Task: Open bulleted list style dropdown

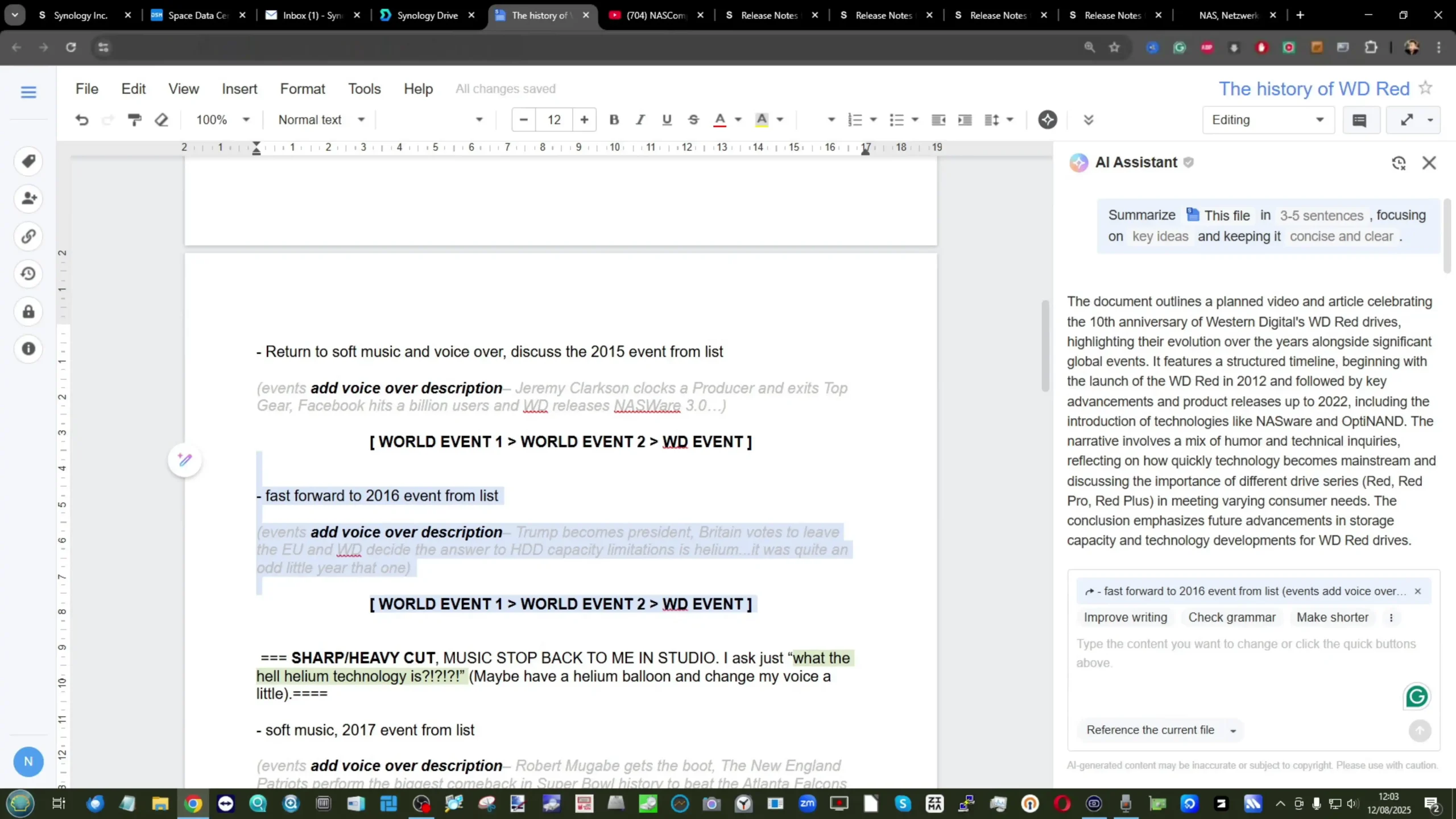Action: (915, 120)
